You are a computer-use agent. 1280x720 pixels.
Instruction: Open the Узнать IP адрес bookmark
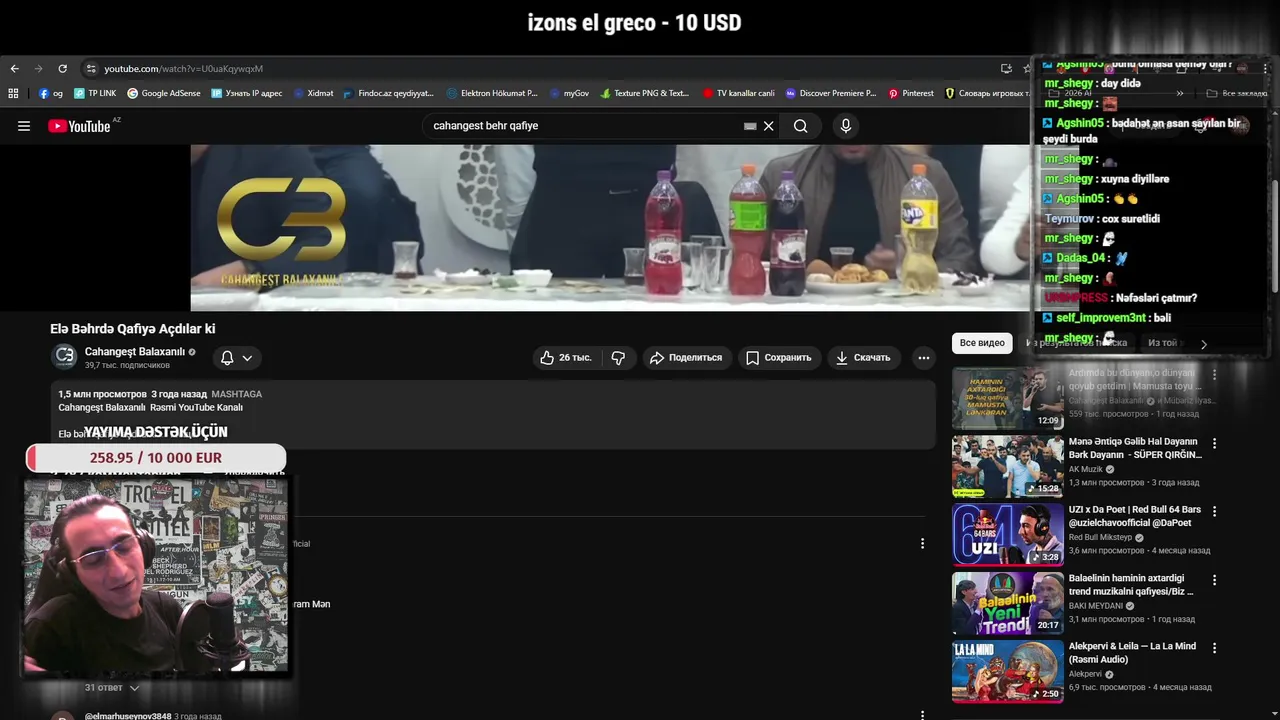coord(246,93)
